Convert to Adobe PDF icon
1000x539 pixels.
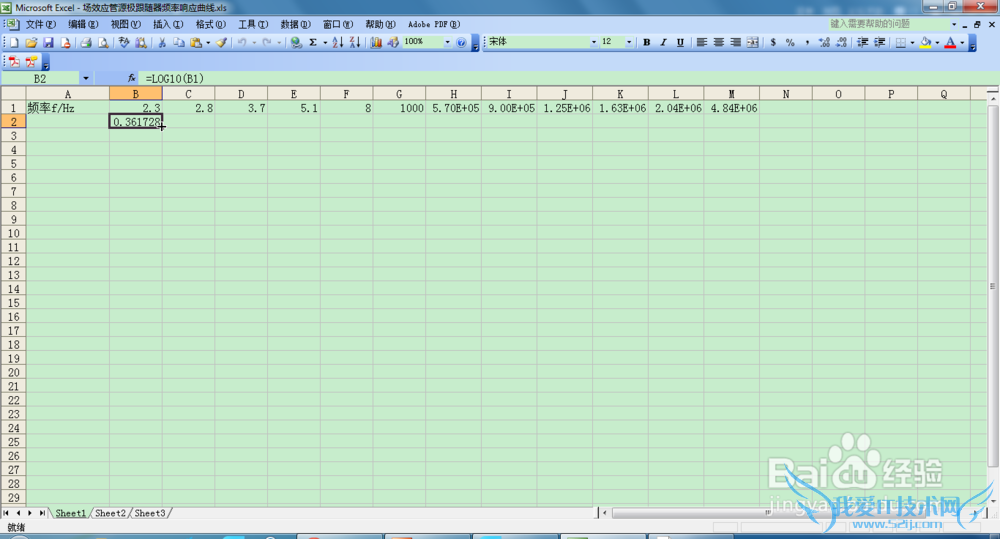(14, 62)
